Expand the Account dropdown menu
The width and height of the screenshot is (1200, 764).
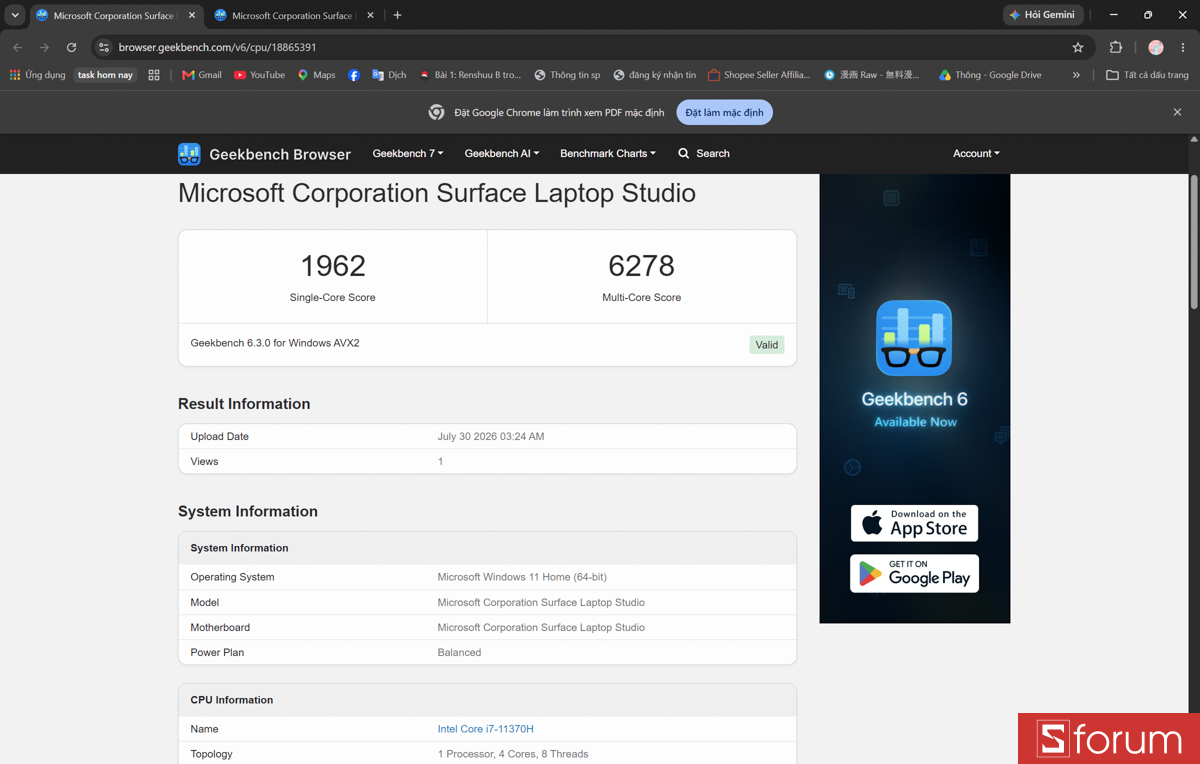[976, 154]
